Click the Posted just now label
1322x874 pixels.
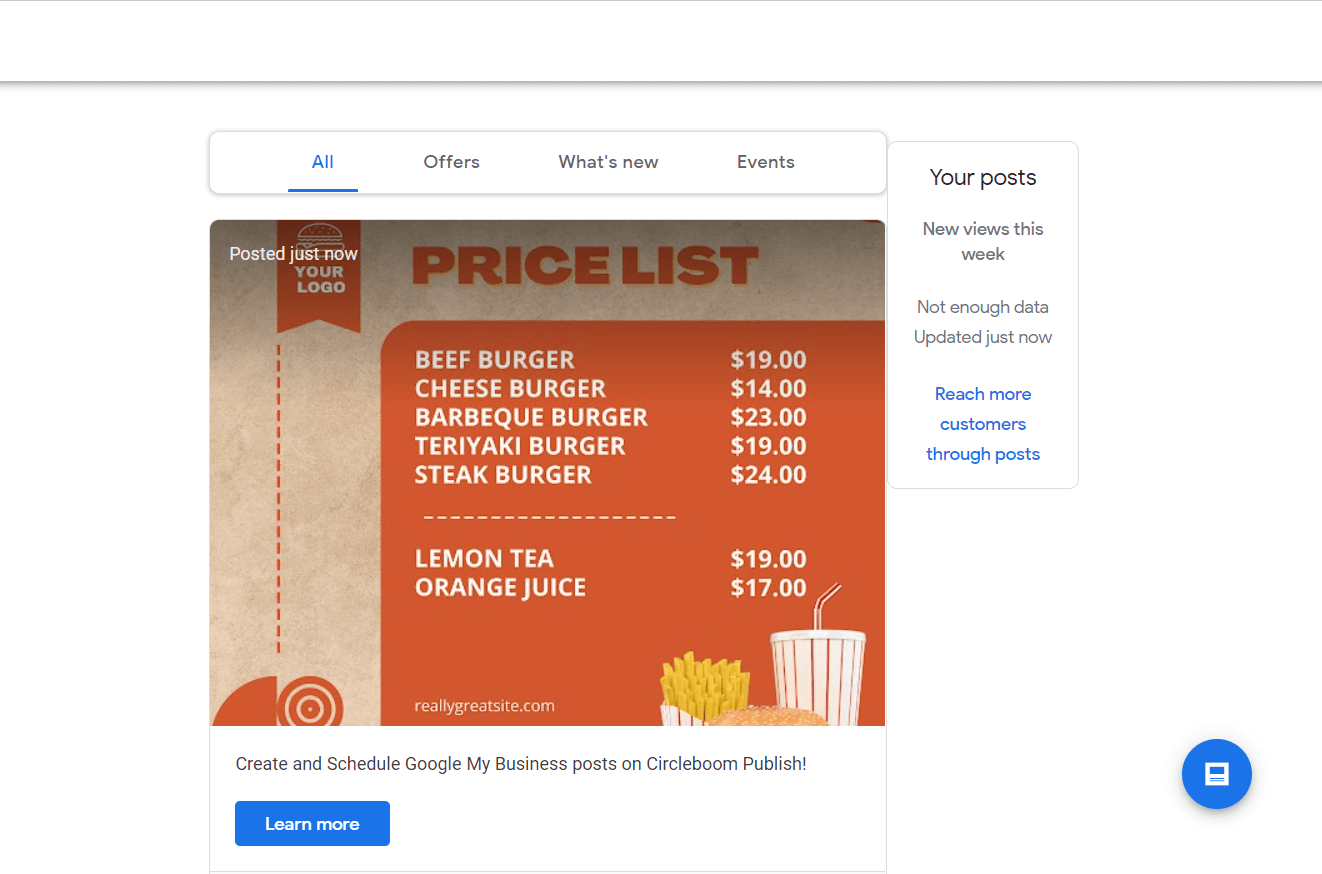293,253
